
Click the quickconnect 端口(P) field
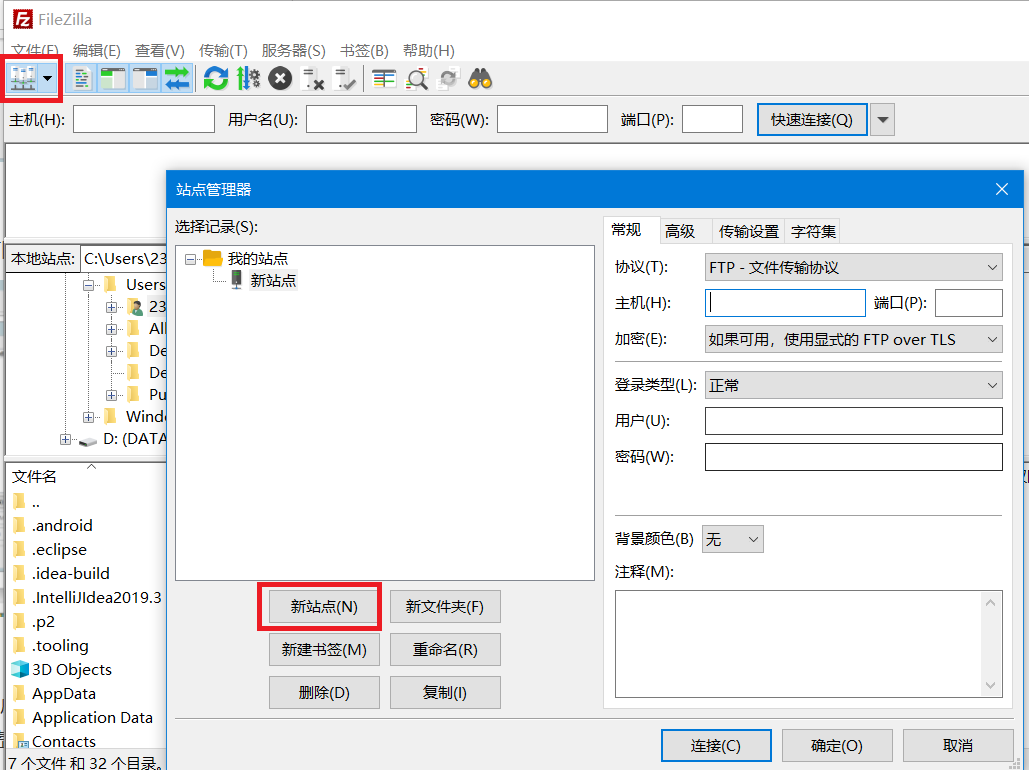[x=712, y=119]
